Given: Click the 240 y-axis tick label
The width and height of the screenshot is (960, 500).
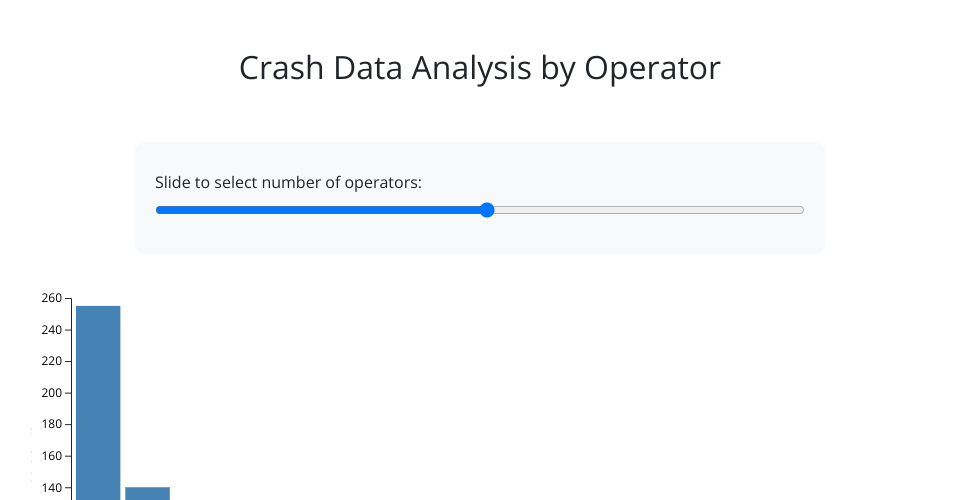Looking at the screenshot, I should click(x=52, y=330).
